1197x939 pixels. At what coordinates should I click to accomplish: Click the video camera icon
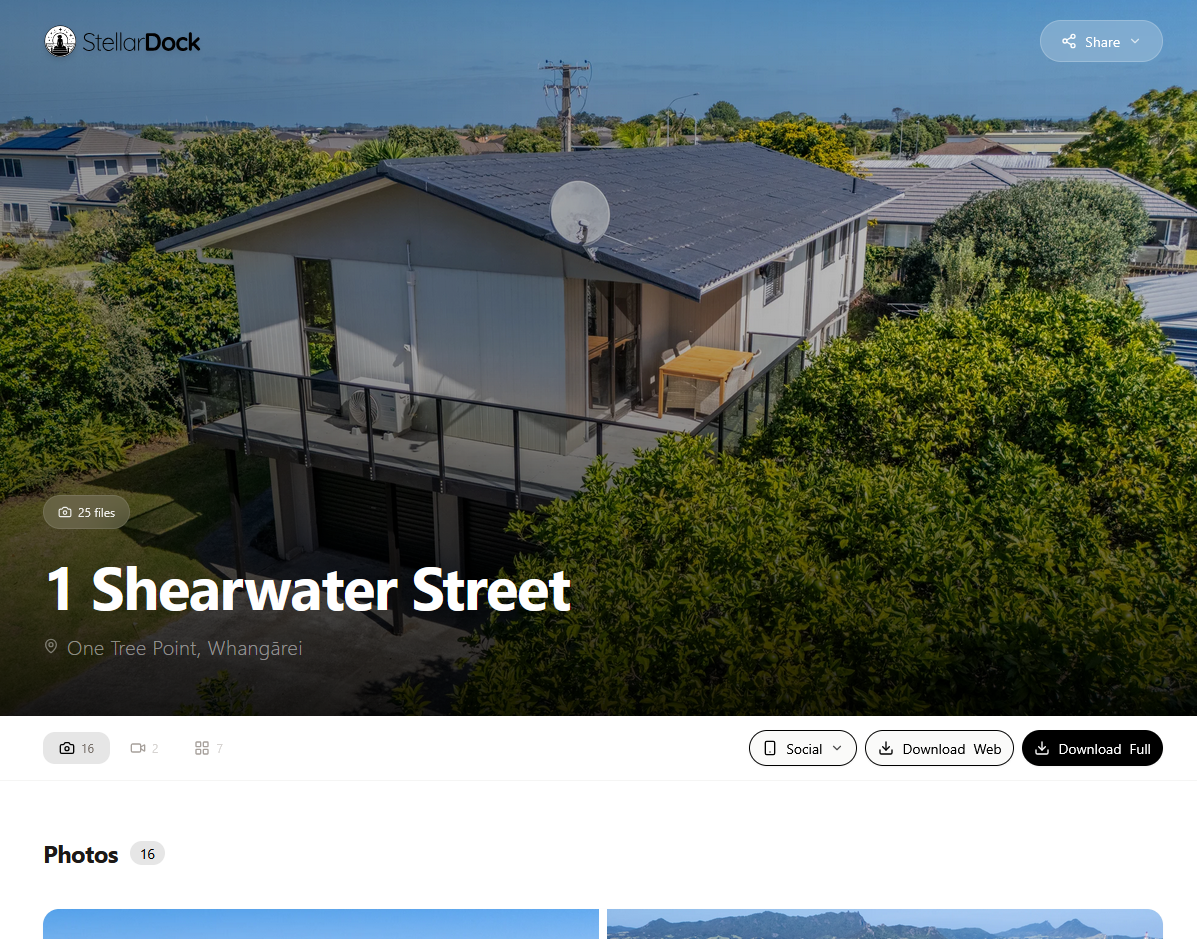pyautogui.click(x=137, y=748)
